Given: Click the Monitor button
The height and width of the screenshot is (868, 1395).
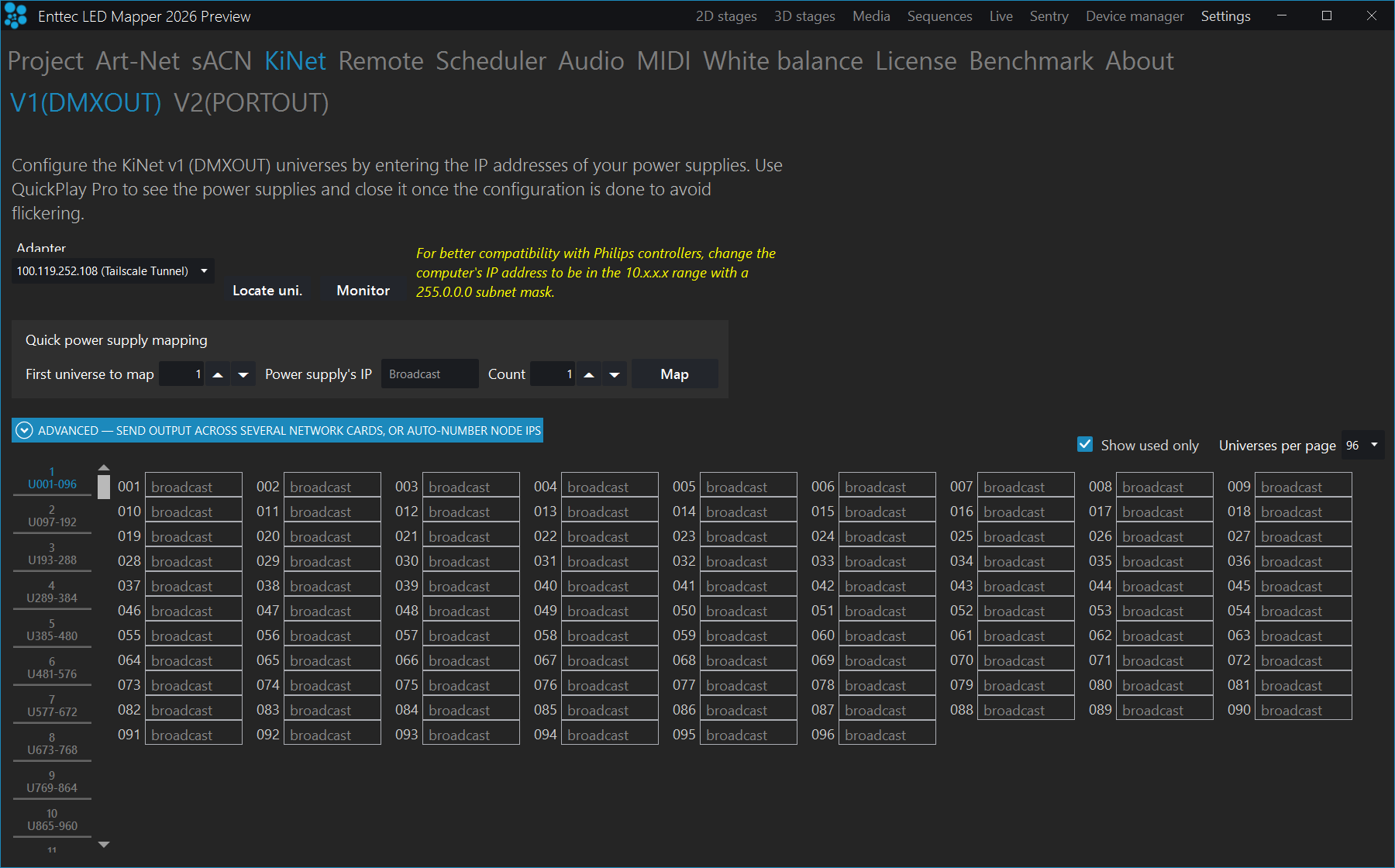Looking at the screenshot, I should click(363, 291).
